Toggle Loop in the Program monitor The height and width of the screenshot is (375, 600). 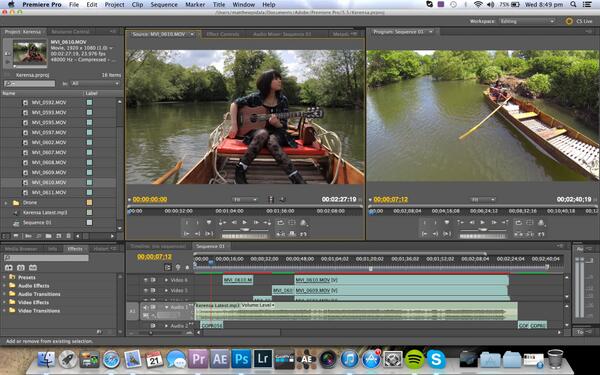click(x=518, y=222)
